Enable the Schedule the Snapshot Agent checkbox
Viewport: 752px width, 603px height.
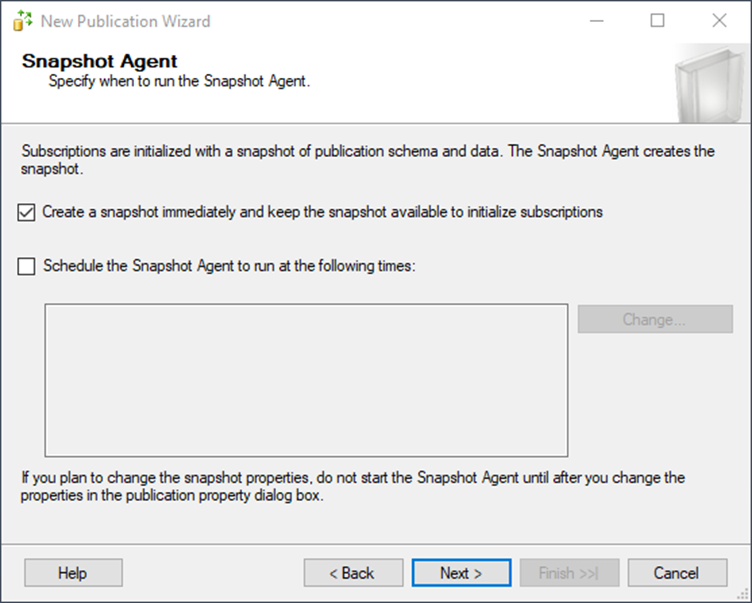click(26, 266)
